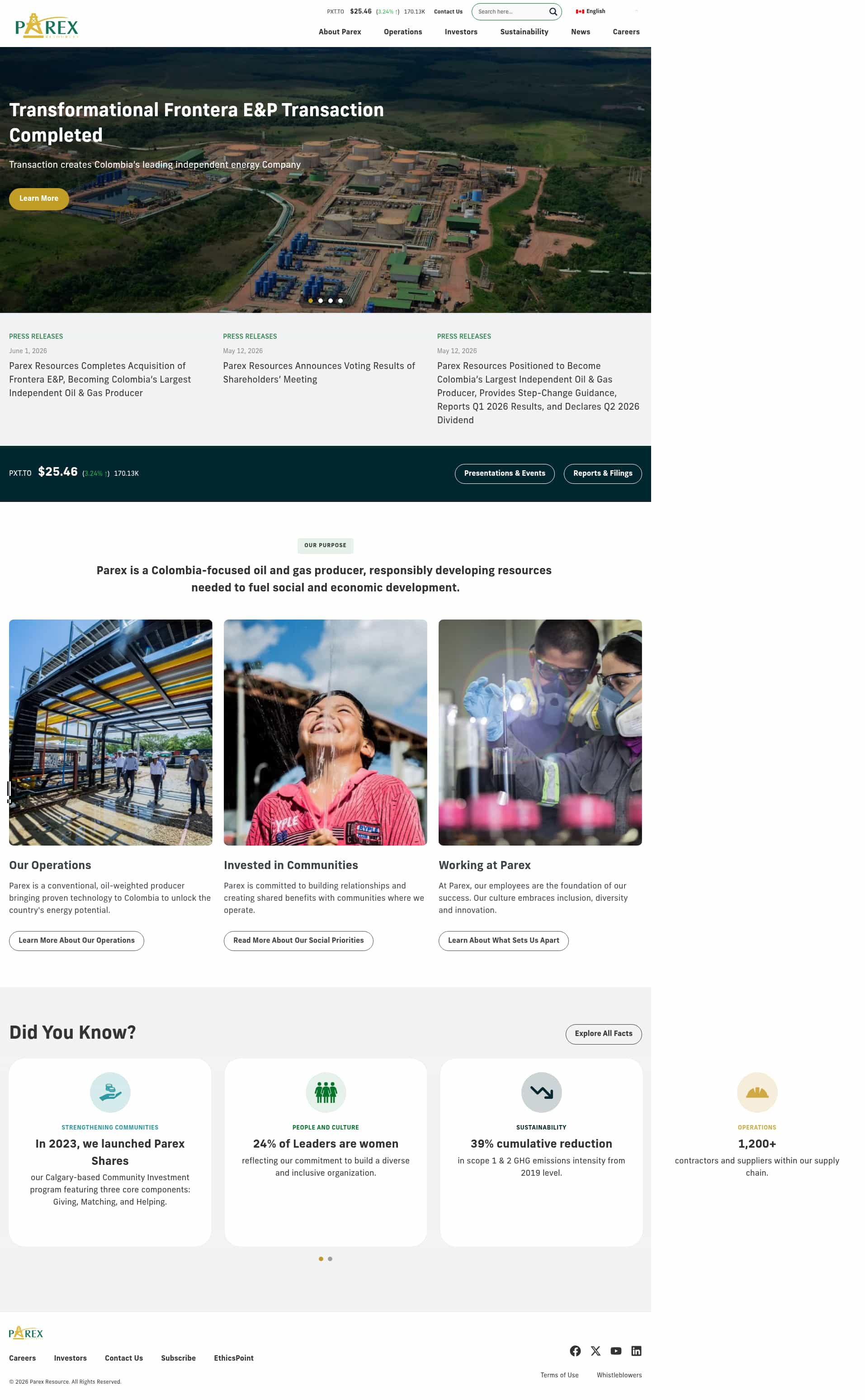Click the OUR PURPOSE badge

pos(325,545)
